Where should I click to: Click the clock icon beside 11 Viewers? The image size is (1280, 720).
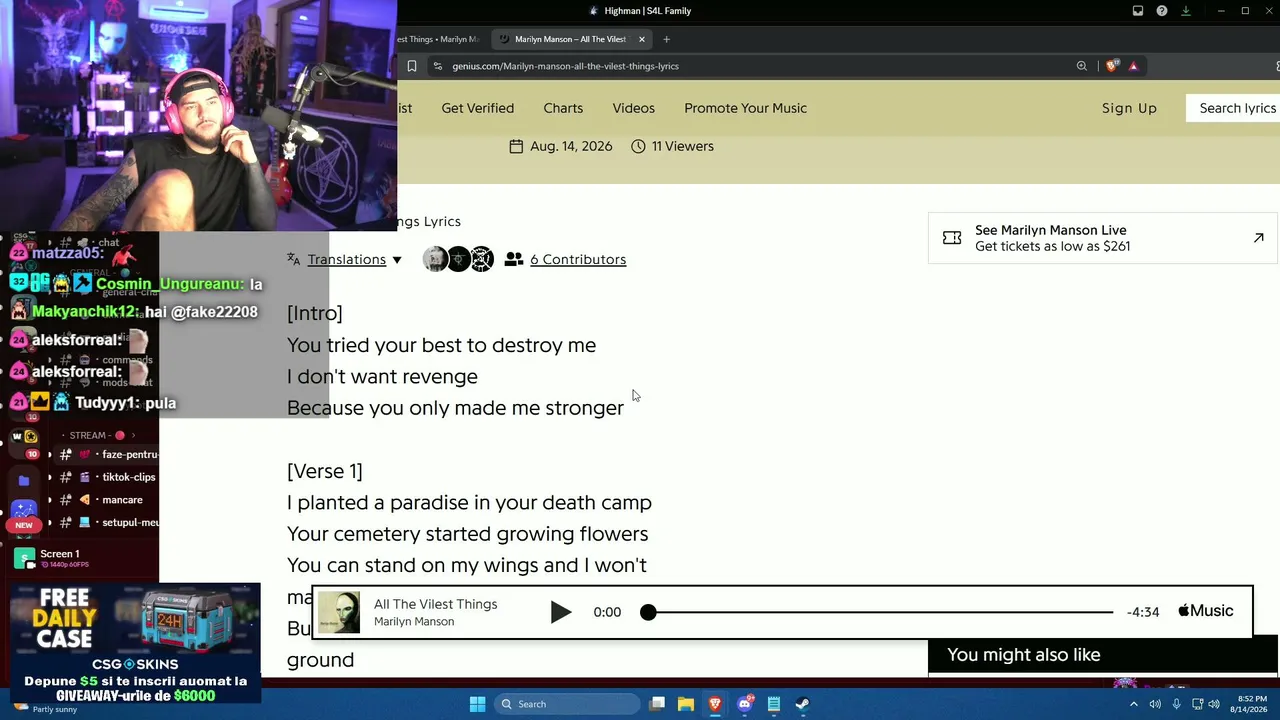tap(638, 146)
